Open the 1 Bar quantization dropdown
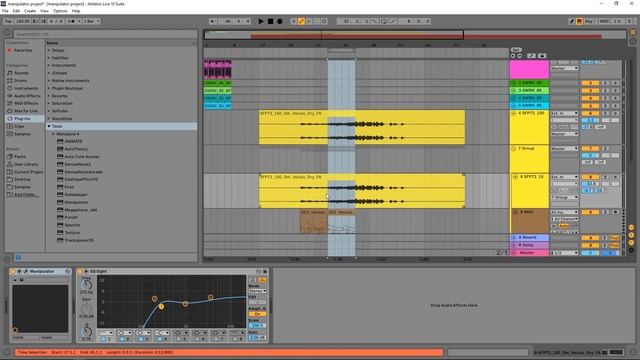The image size is (640, 360). [x=91, y=21]
